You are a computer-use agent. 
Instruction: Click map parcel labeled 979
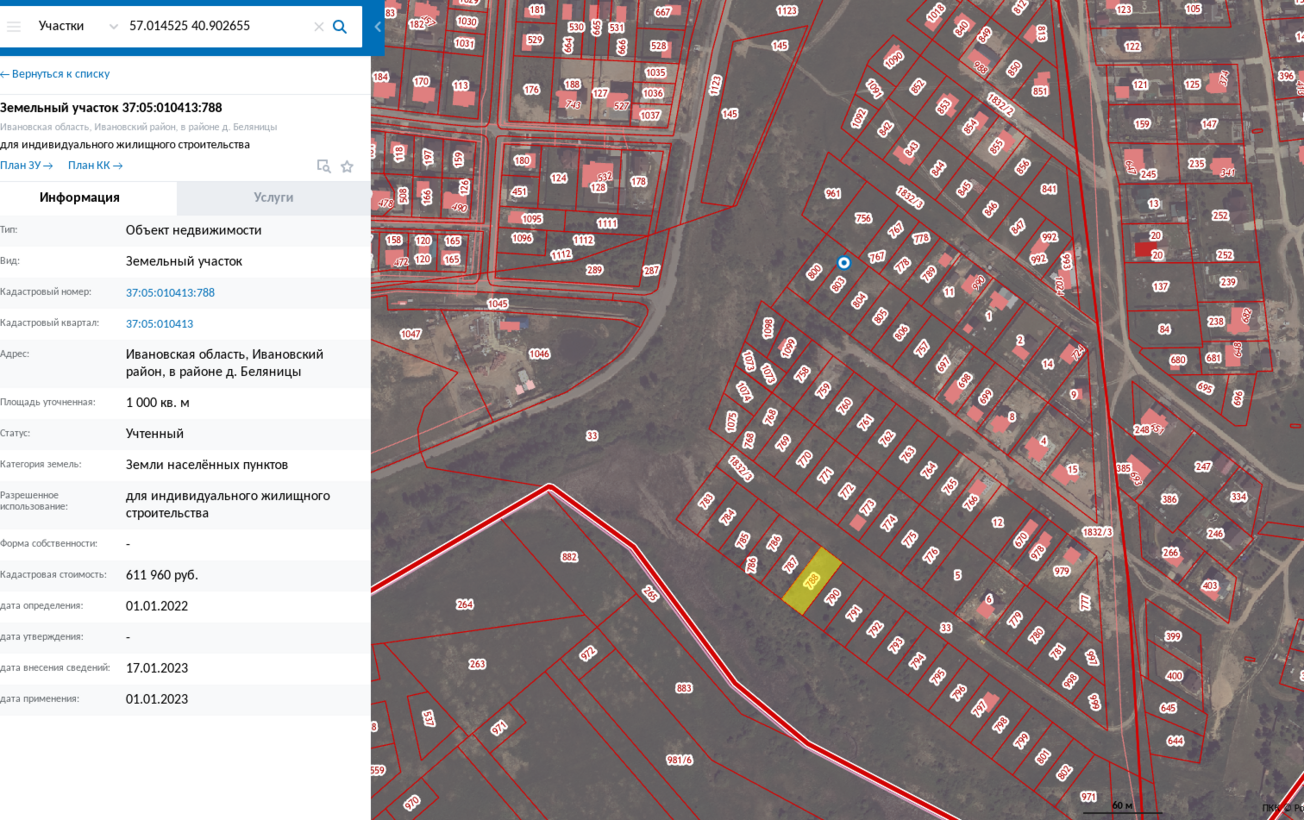1062,572
